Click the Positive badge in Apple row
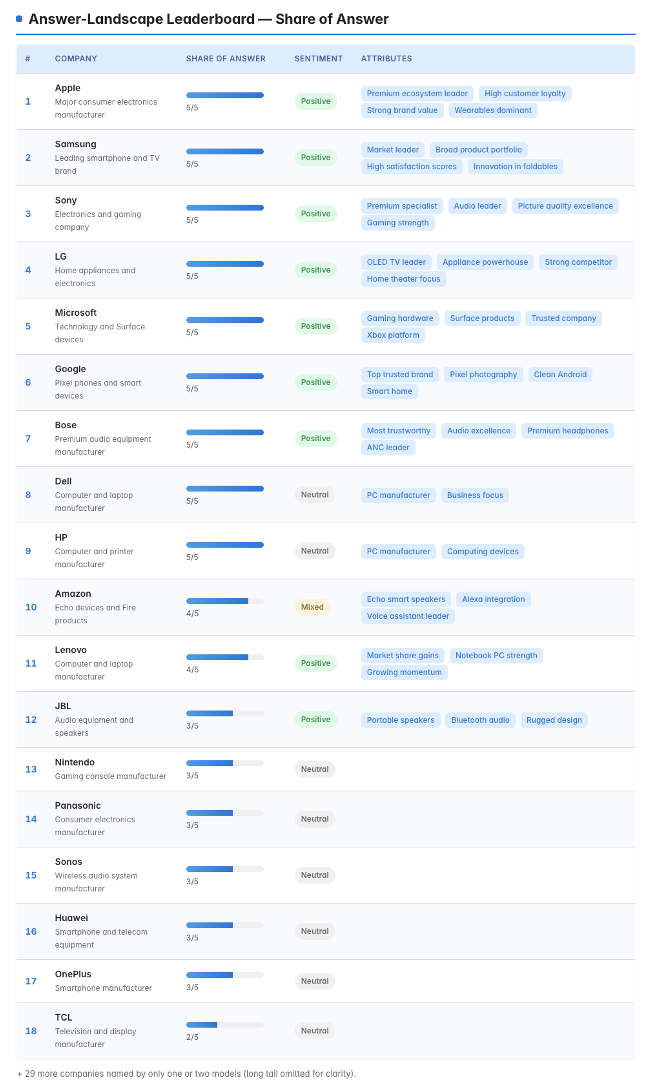 point(316,101)
